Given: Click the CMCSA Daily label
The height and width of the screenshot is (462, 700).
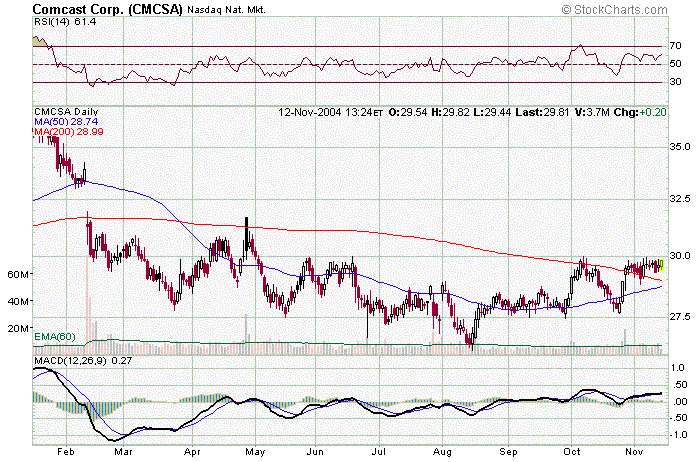Looking at the screenshot, I should click(66, 112).
